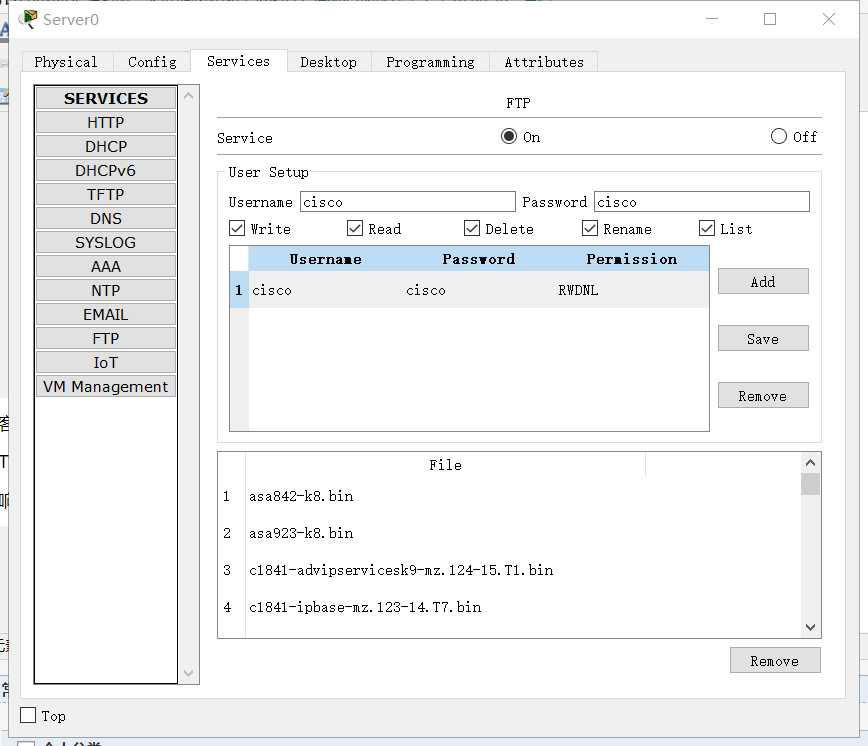Screen dimensions: 868x746
Task: Switch to the Config tab
Action: 152,62
